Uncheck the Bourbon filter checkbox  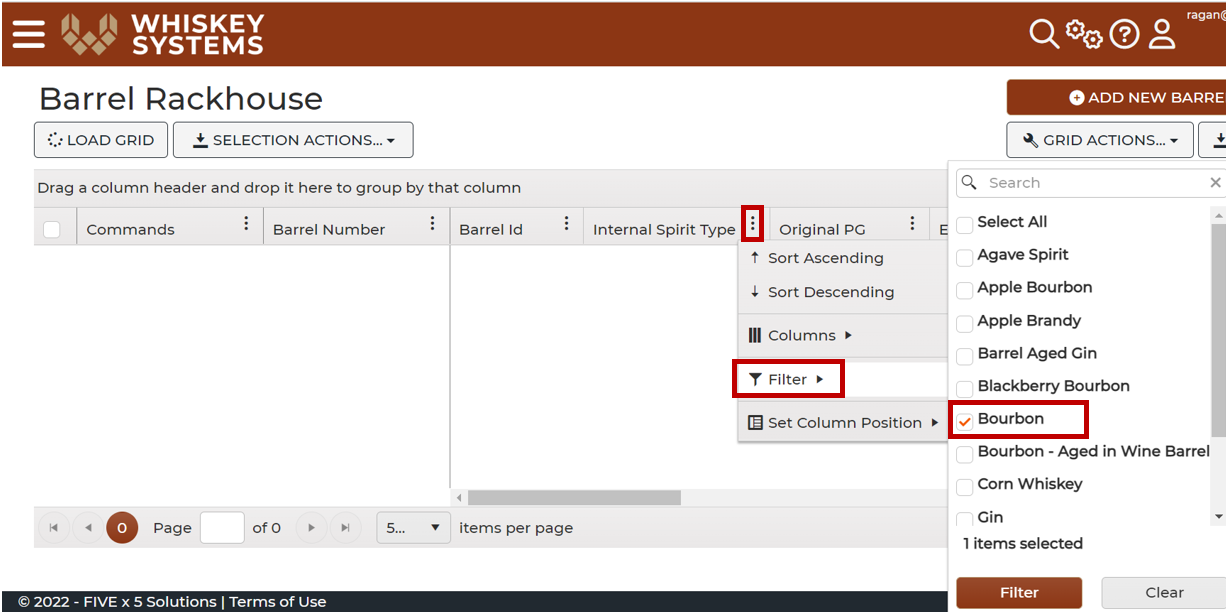tap(965, 421)
